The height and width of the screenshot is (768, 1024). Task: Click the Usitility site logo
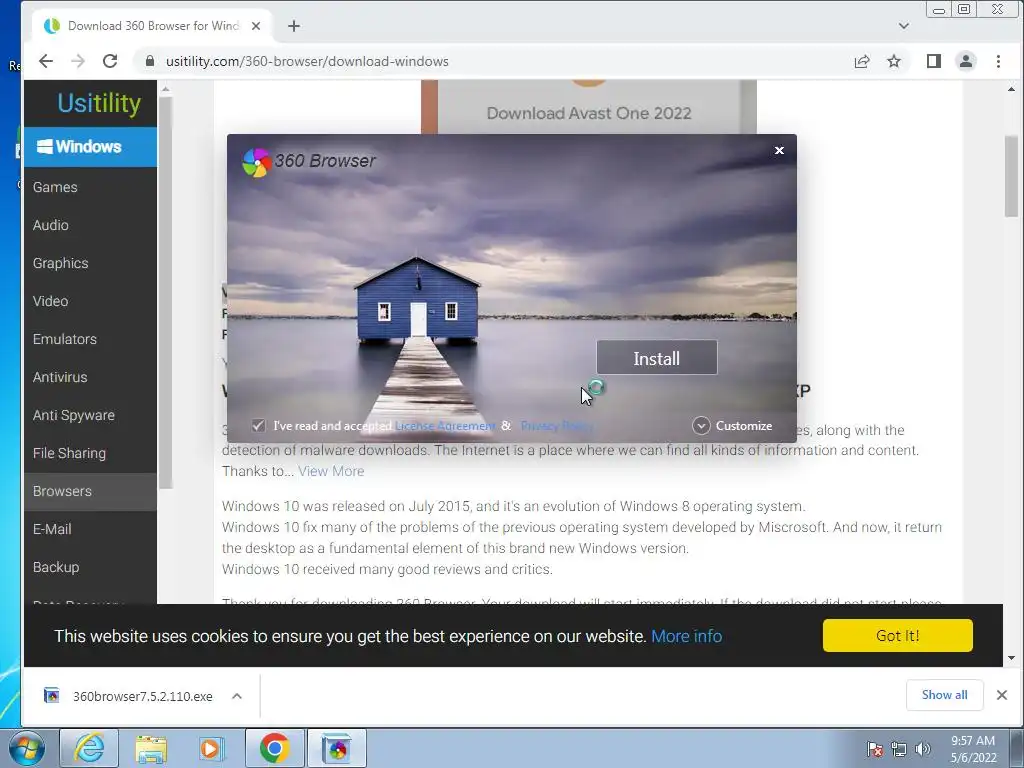tap(99, 103)
